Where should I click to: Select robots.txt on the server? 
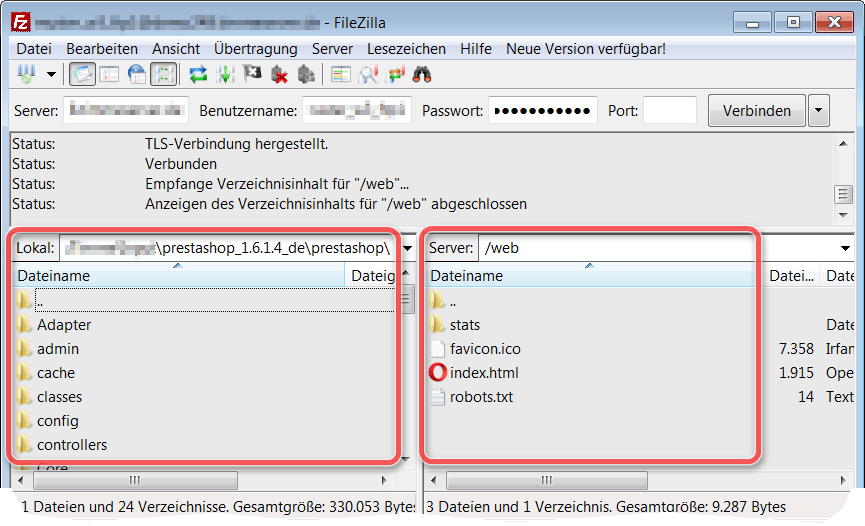coord(482,397)
